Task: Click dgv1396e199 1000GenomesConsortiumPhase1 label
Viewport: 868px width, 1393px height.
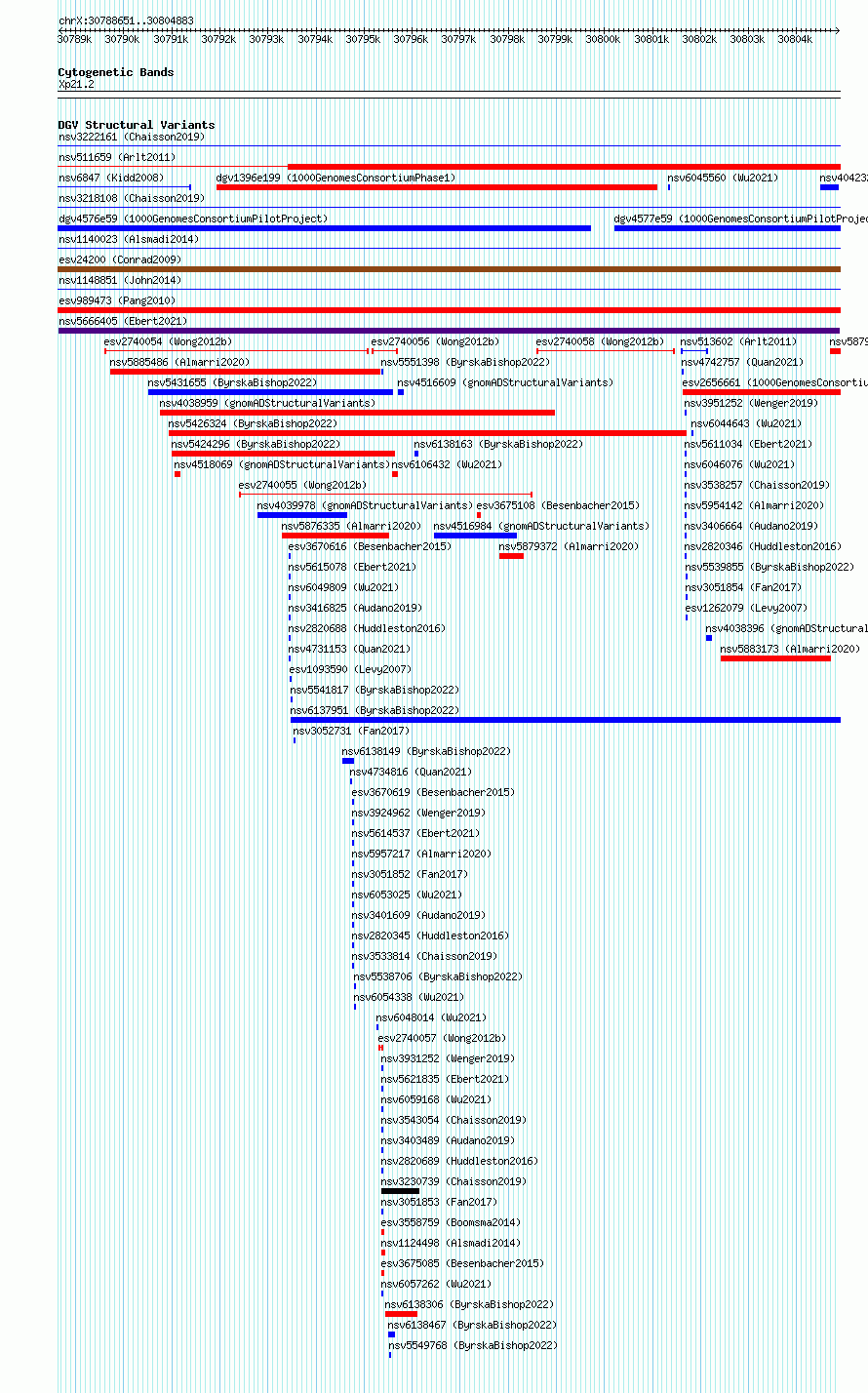Action: [335, 179]
